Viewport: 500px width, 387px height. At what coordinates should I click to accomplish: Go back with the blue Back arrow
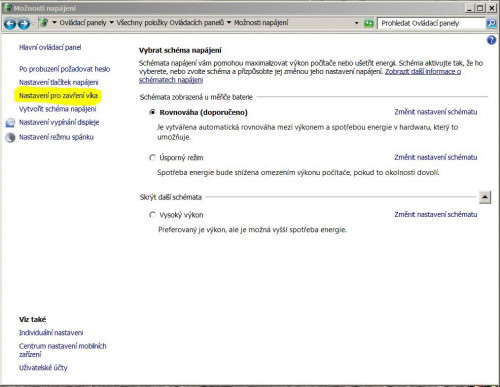click(10, 23)
